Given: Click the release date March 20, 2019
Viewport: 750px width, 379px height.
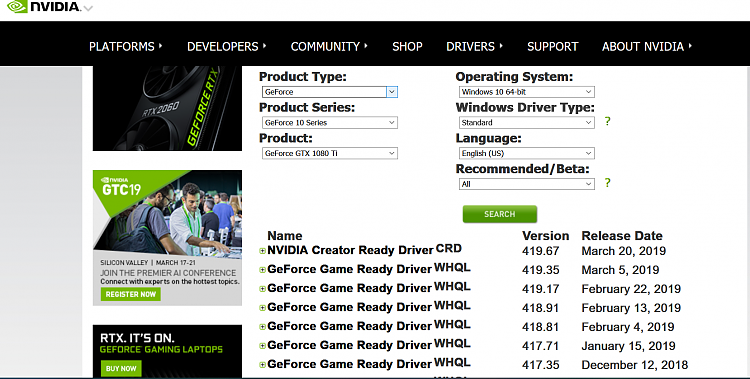Looking at the screenshot, I should 624,251.
